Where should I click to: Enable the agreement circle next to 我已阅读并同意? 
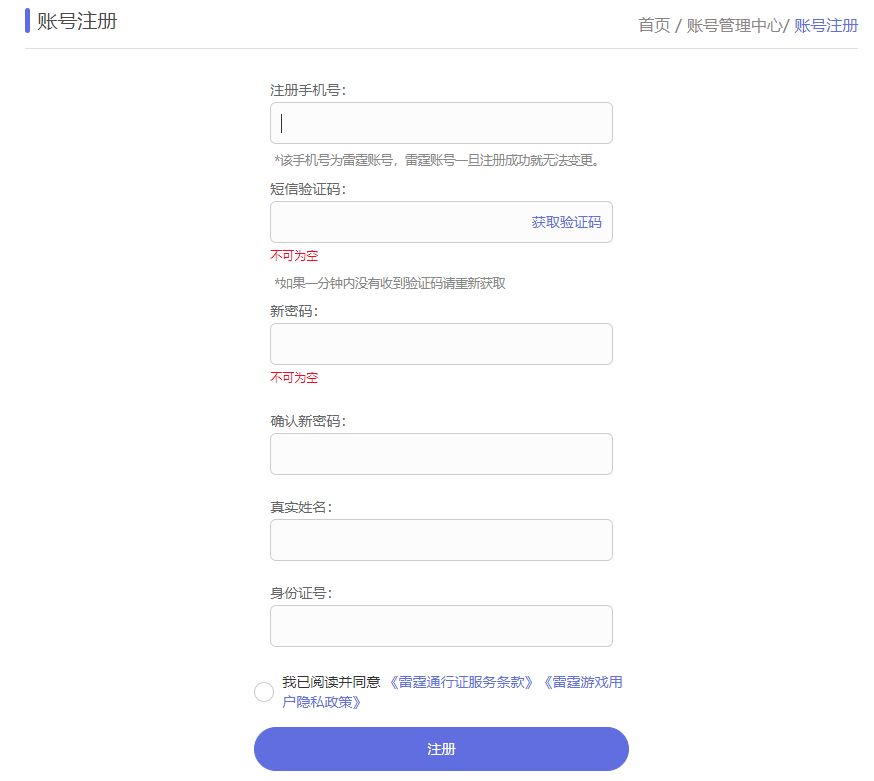(263, 691)
